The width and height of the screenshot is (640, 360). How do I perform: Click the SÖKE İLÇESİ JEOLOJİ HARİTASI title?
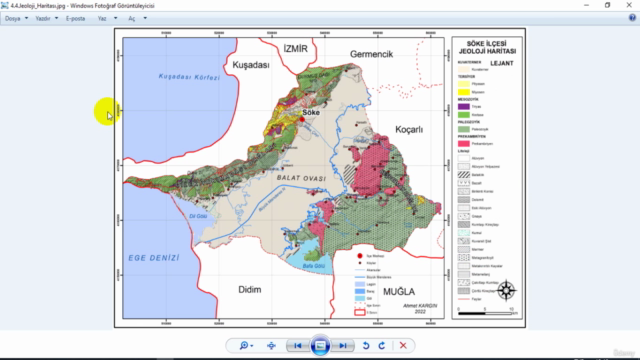487,47
